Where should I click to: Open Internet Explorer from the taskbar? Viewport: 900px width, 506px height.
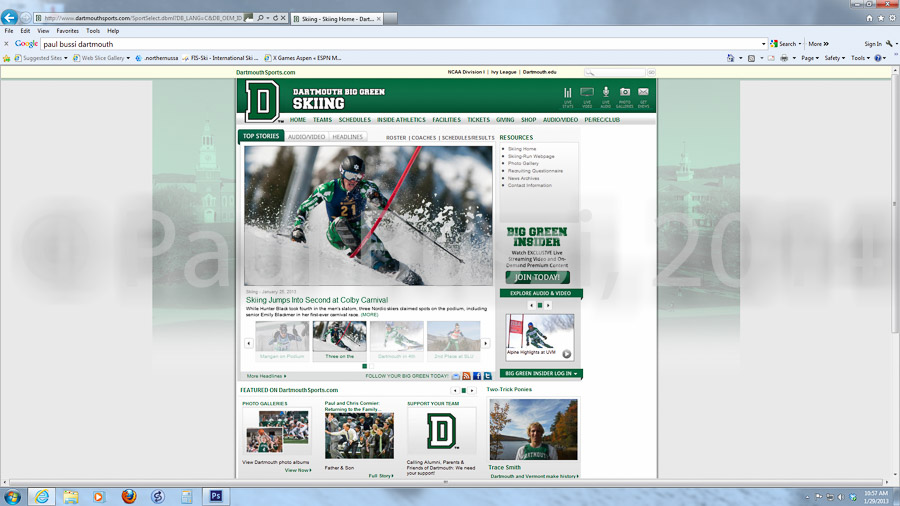[x=41, y=496]
